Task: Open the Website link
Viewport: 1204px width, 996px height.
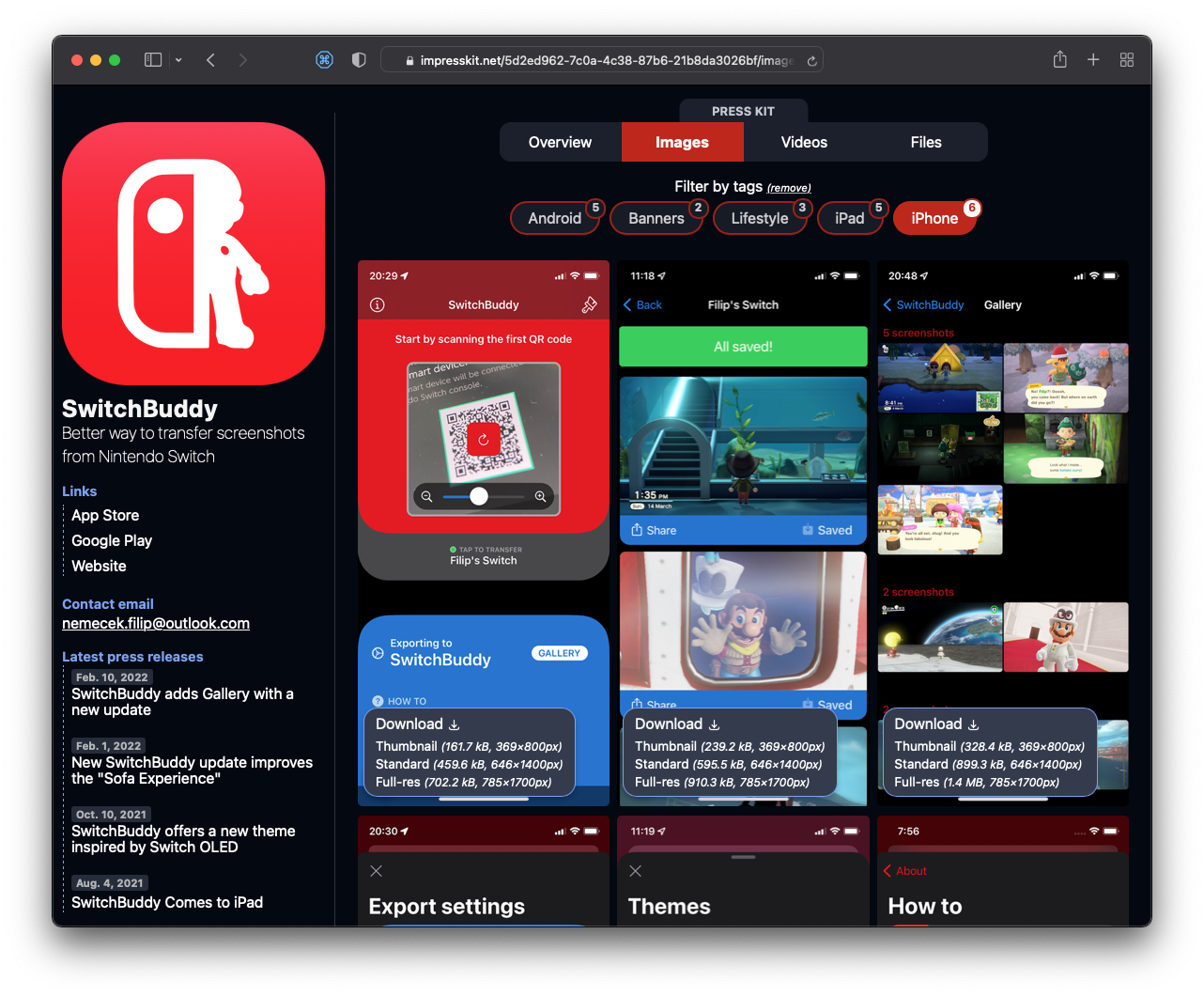Action: tap(99, 566)
